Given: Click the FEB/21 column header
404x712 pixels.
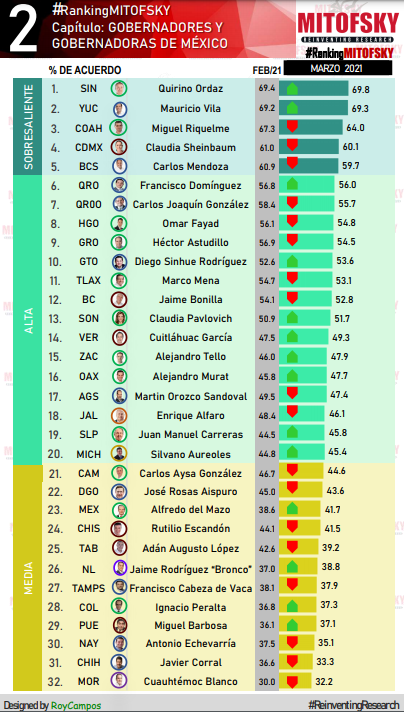Looking at the screenshot, I should (266, 70).
